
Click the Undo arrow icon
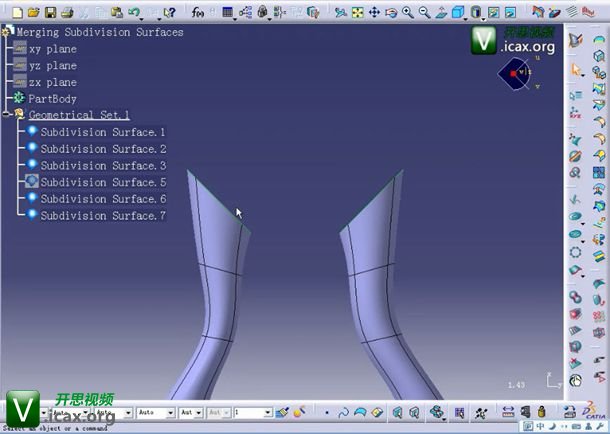134,12
